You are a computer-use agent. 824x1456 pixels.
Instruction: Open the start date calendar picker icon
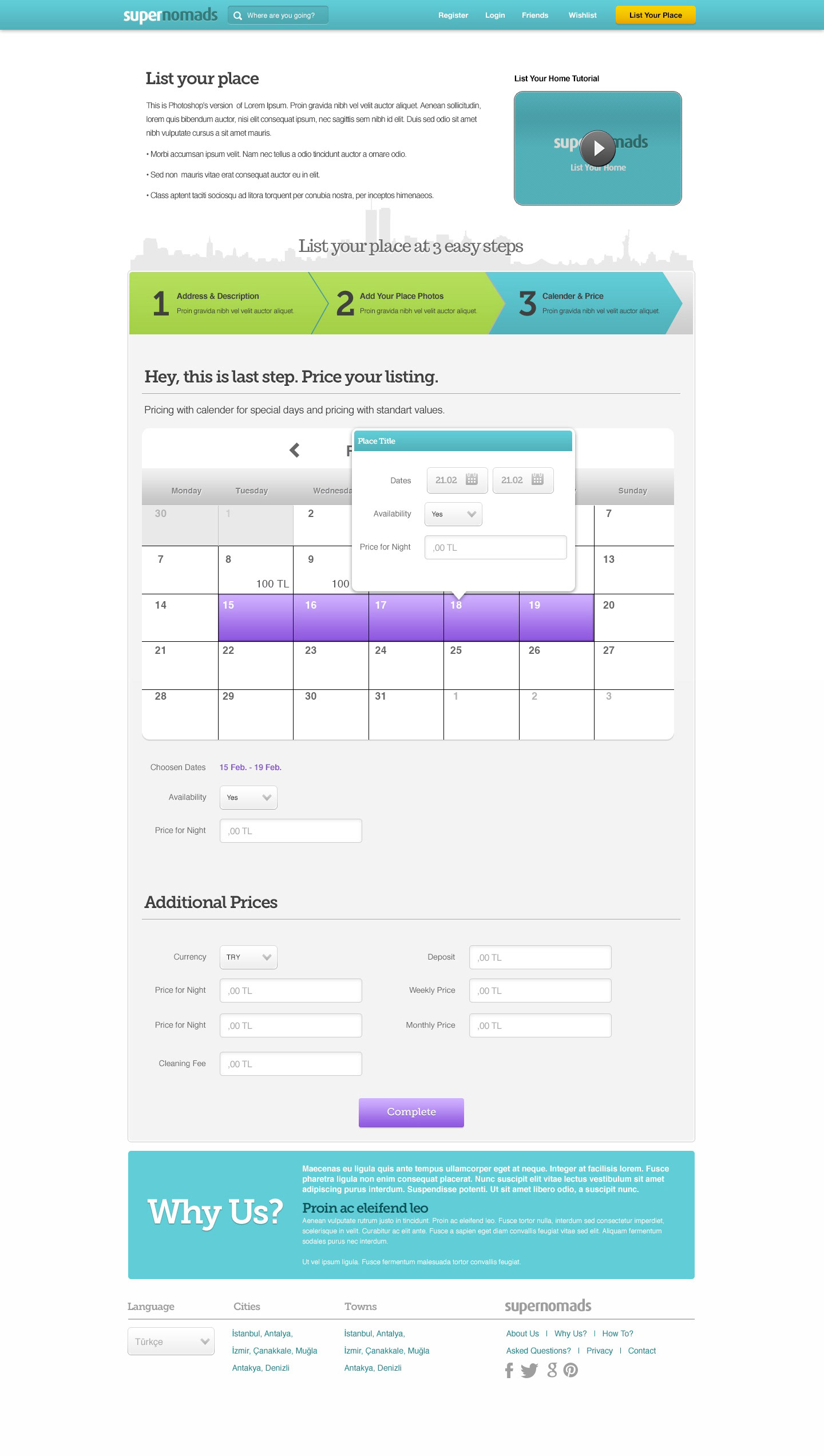pos(472,480)
